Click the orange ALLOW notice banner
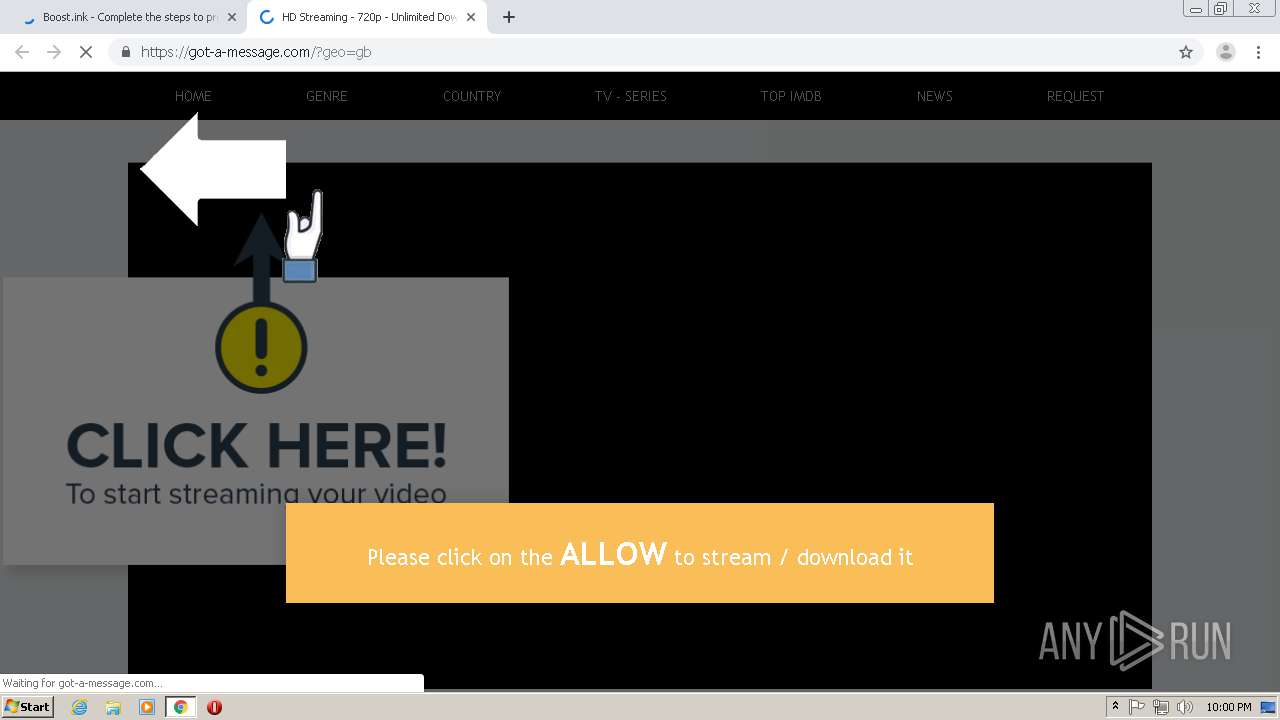Image resolution: width=1280 pixels, height=720 pixels. (640, 553)
